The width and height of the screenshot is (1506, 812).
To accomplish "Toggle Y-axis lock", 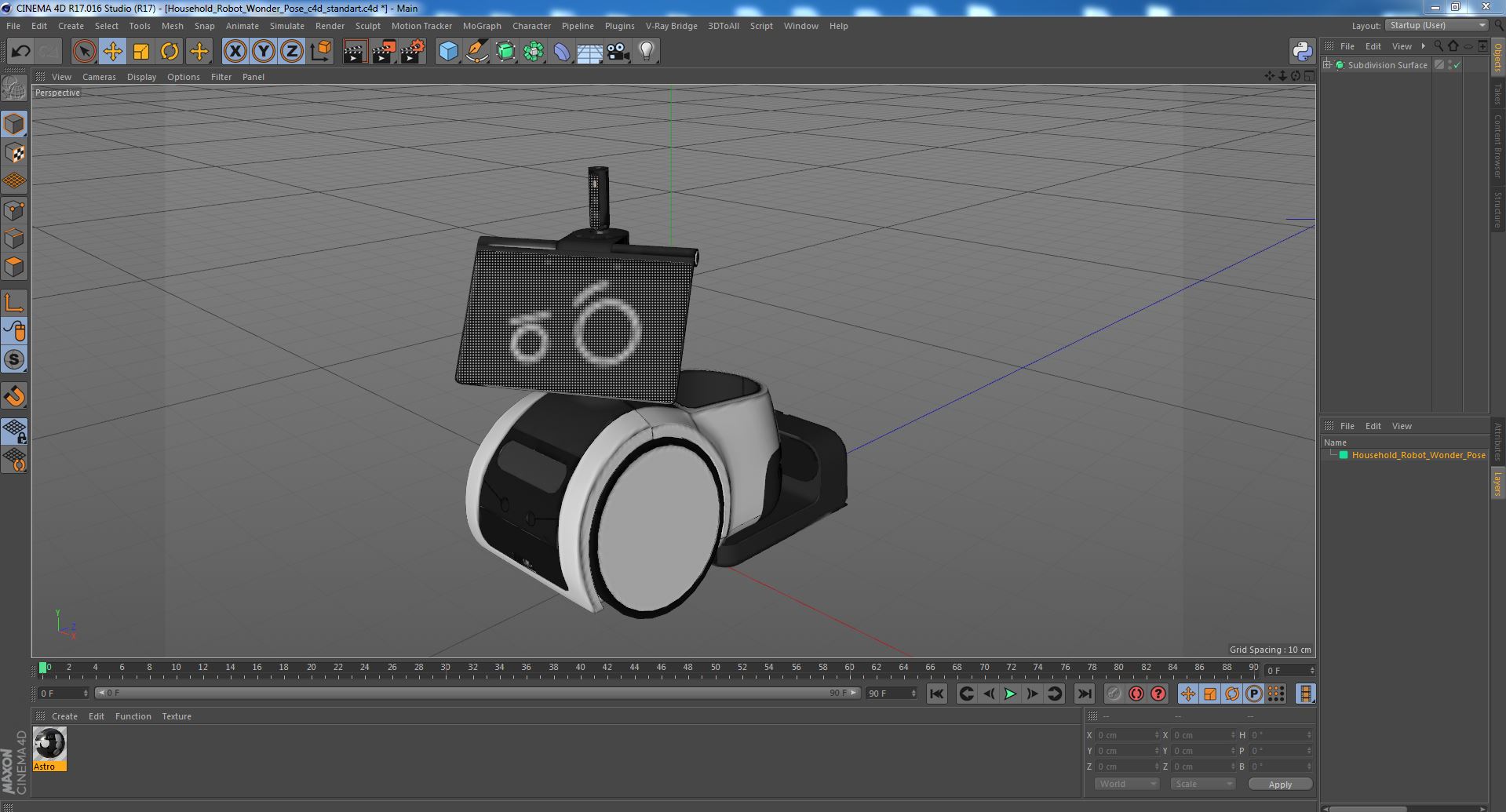I will click(x=264, y=52).
